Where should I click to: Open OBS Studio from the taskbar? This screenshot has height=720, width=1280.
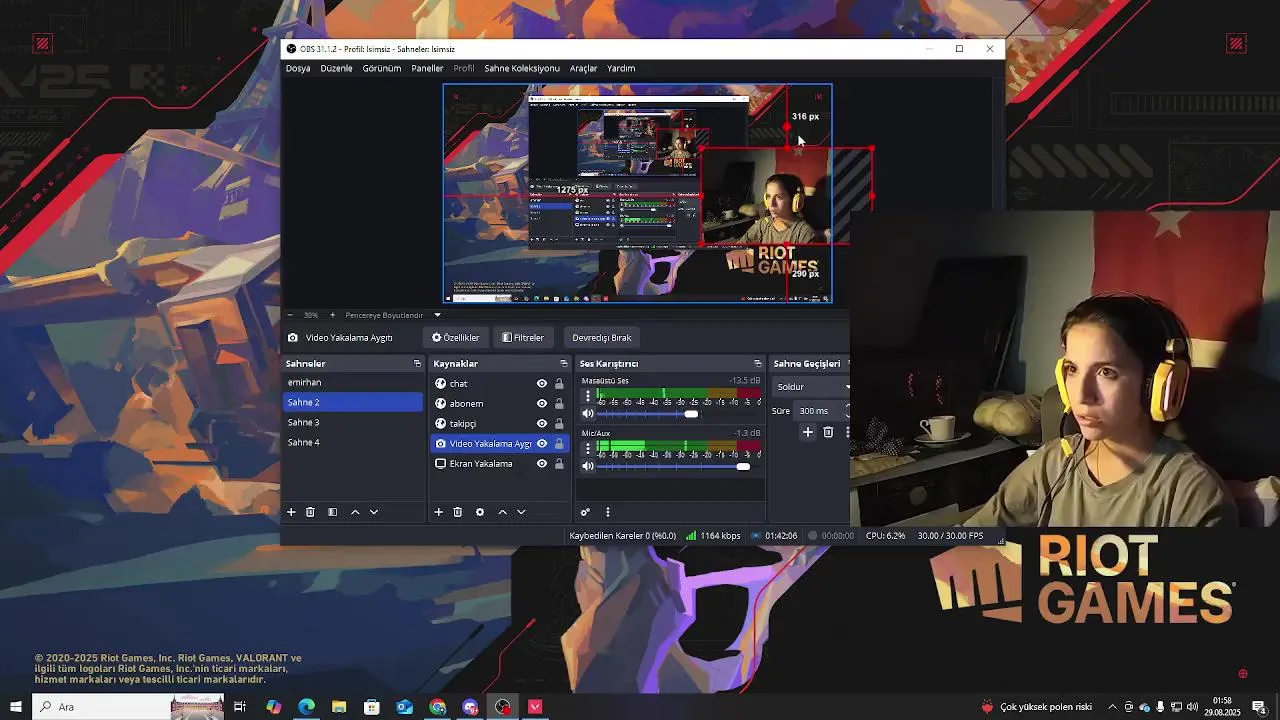(x=503, y=707)
